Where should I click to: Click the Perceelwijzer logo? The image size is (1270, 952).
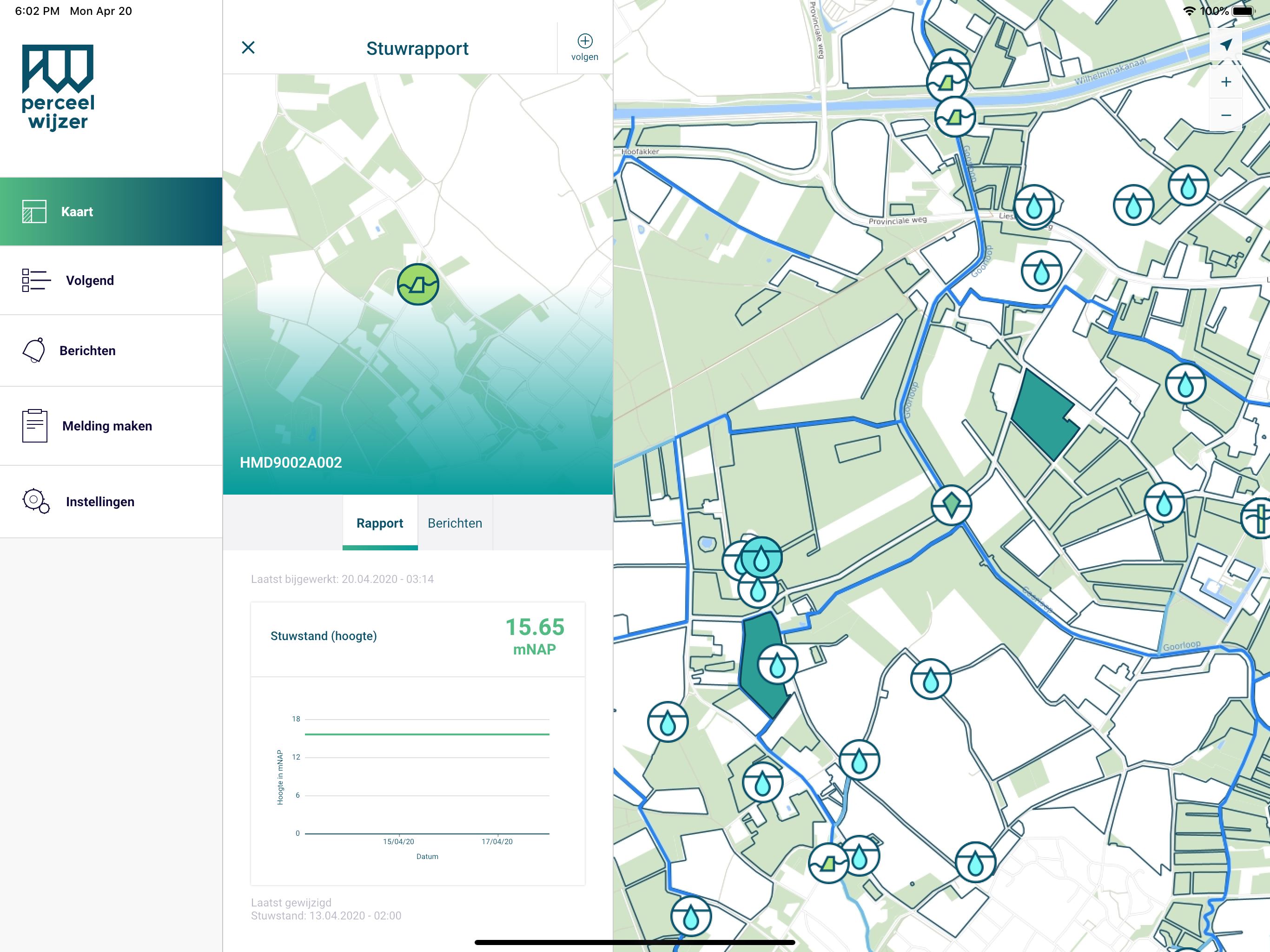click(x=58, y=87)
